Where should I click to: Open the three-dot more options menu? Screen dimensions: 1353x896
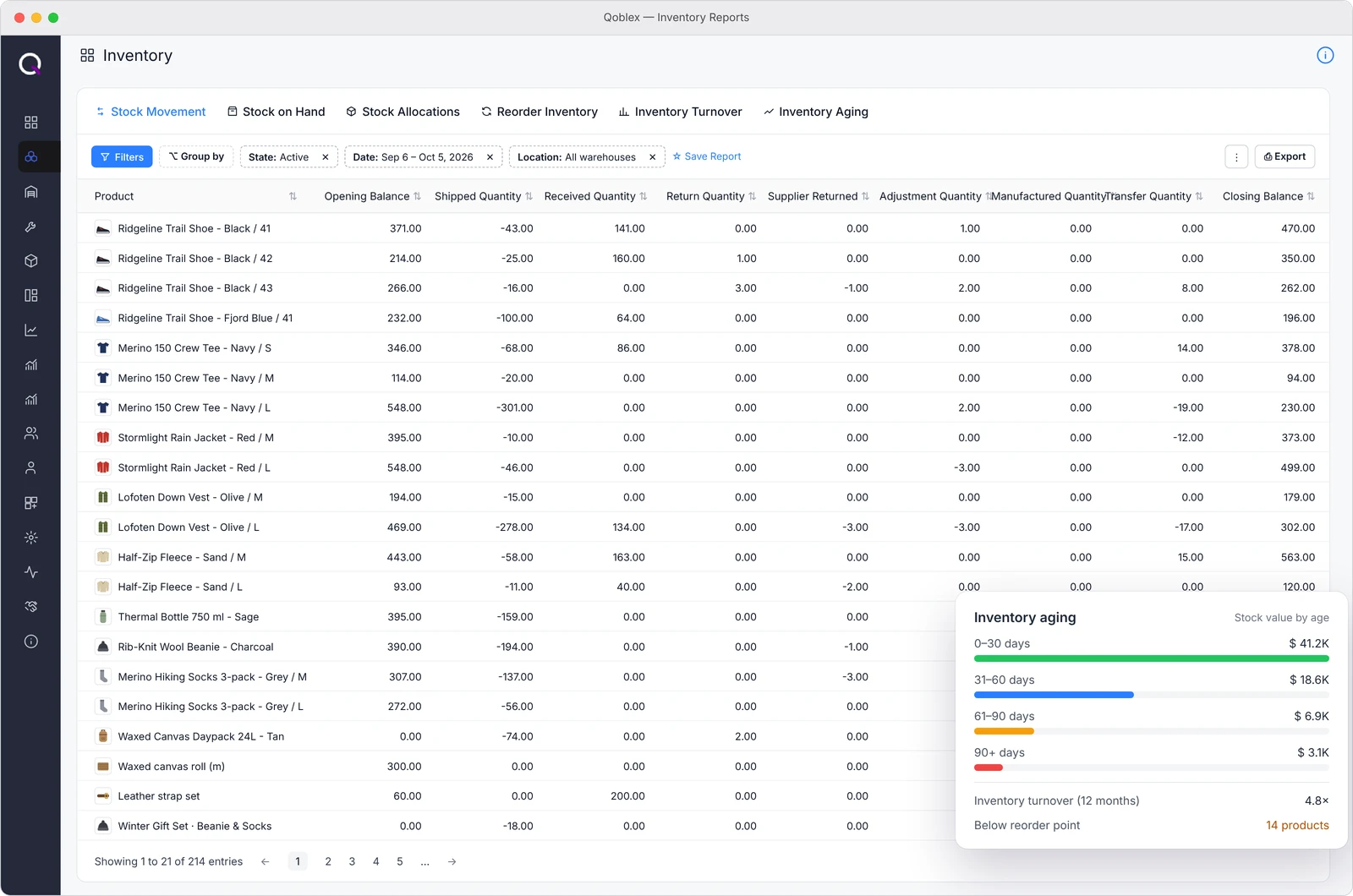click(x=1236, y=157)
